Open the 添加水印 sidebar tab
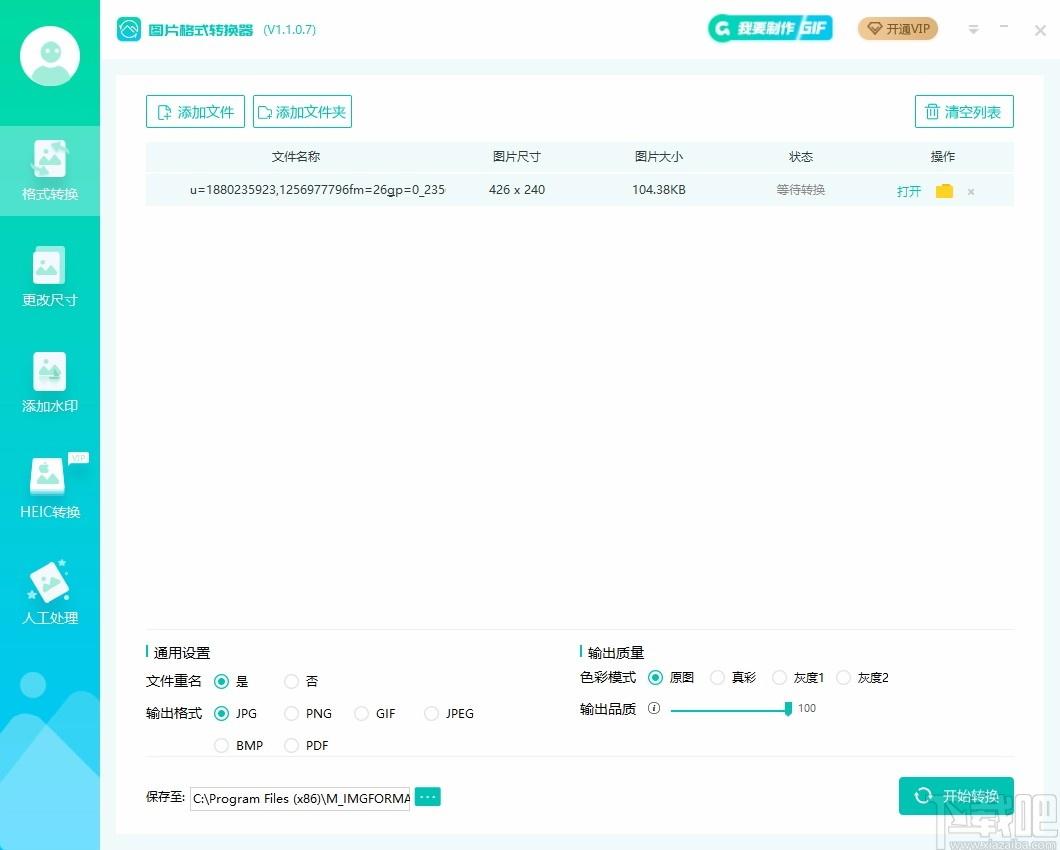 point(50,383)
